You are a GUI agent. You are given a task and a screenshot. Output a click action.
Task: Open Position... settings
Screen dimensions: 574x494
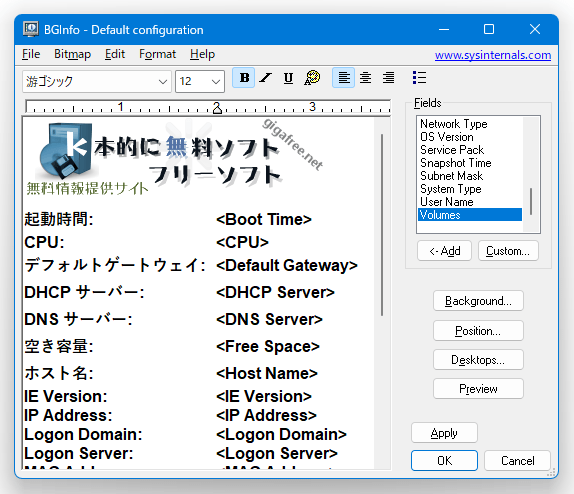tap(478, 331)
